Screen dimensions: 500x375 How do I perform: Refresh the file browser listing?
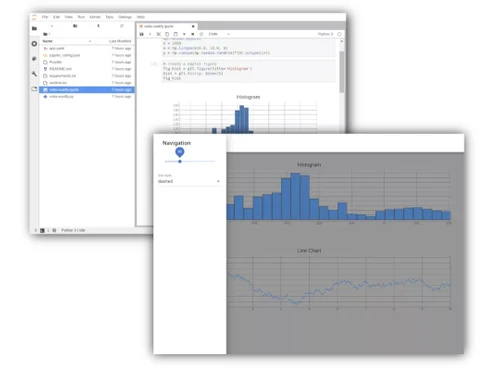click(x=122, y=26)
